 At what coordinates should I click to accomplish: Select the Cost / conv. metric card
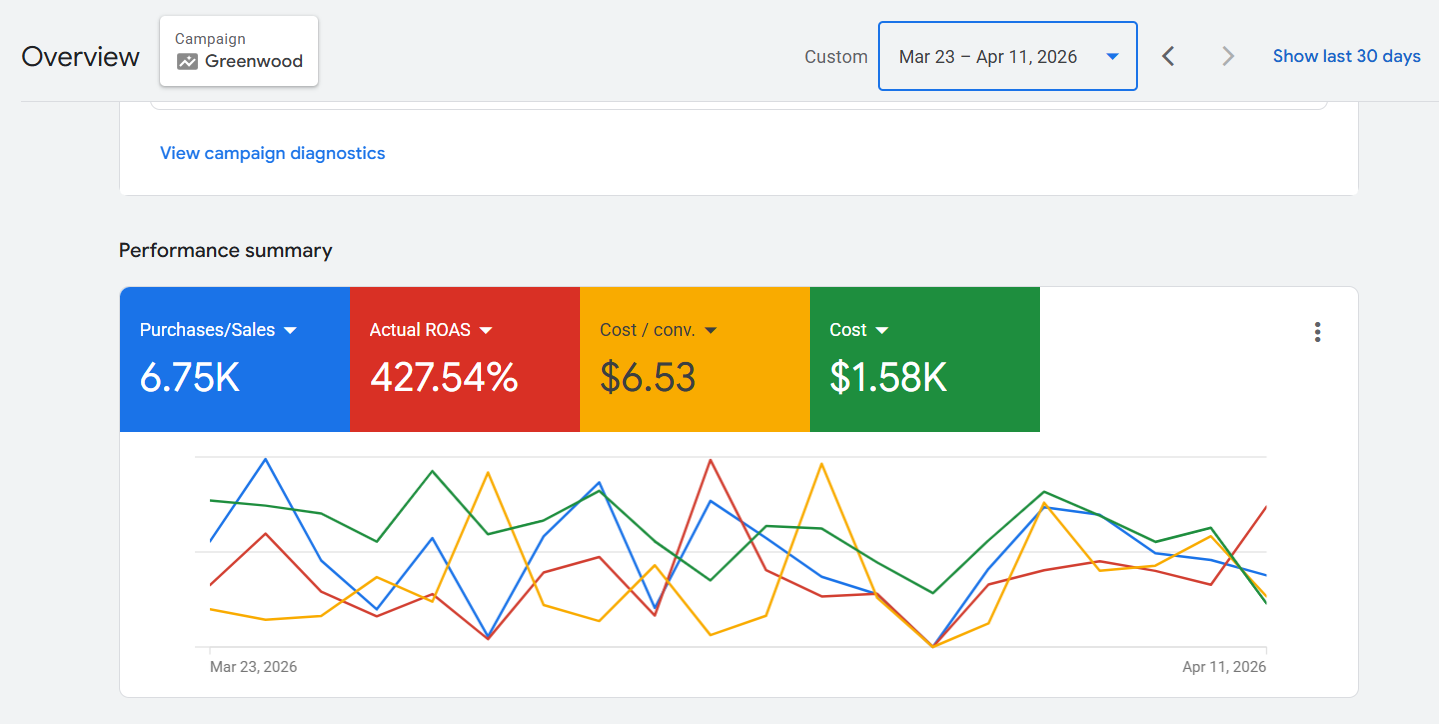click(695, 360)
